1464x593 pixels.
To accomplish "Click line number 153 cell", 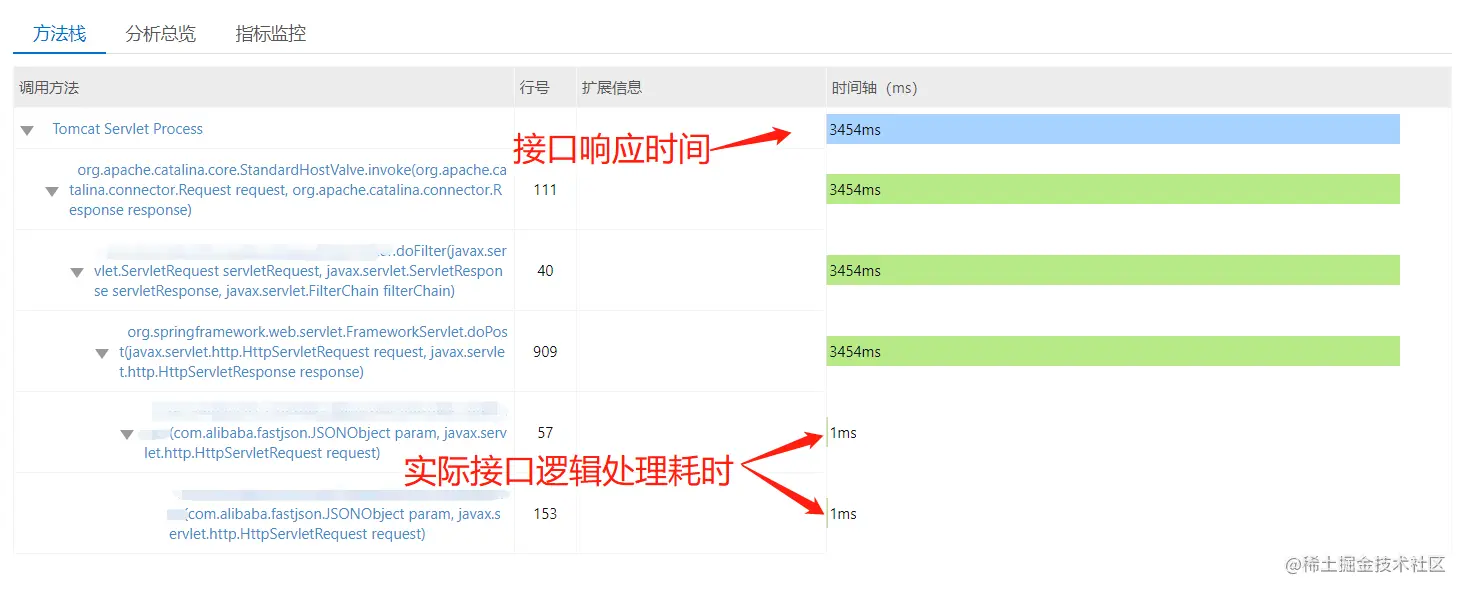I will tap(545, 514).
